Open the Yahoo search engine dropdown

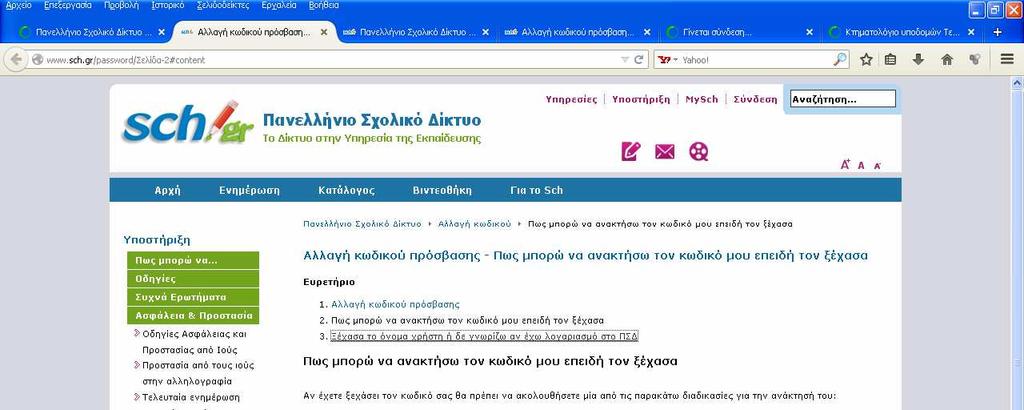point(668,59)
